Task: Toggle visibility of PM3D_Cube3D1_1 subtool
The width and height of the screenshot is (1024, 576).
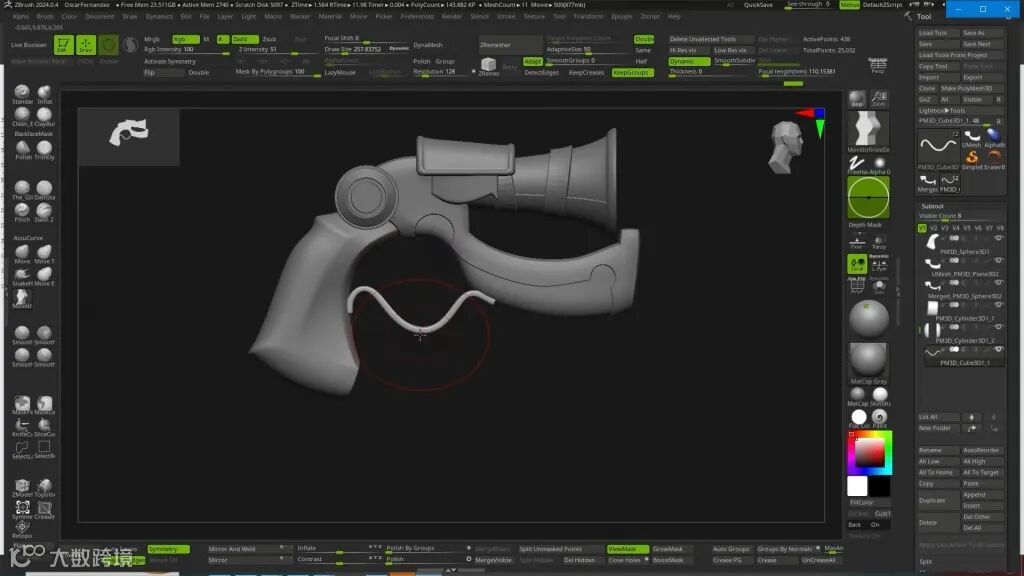Action: tap(998, 349)
